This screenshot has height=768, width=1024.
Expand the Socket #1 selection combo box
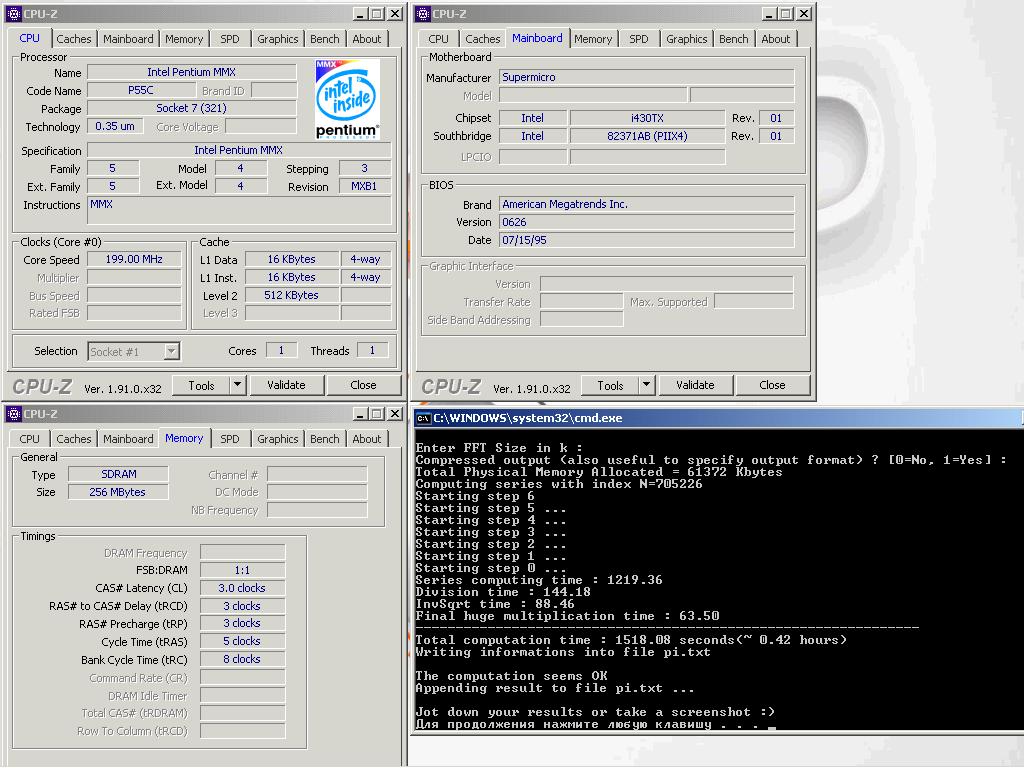coord(171,351)
